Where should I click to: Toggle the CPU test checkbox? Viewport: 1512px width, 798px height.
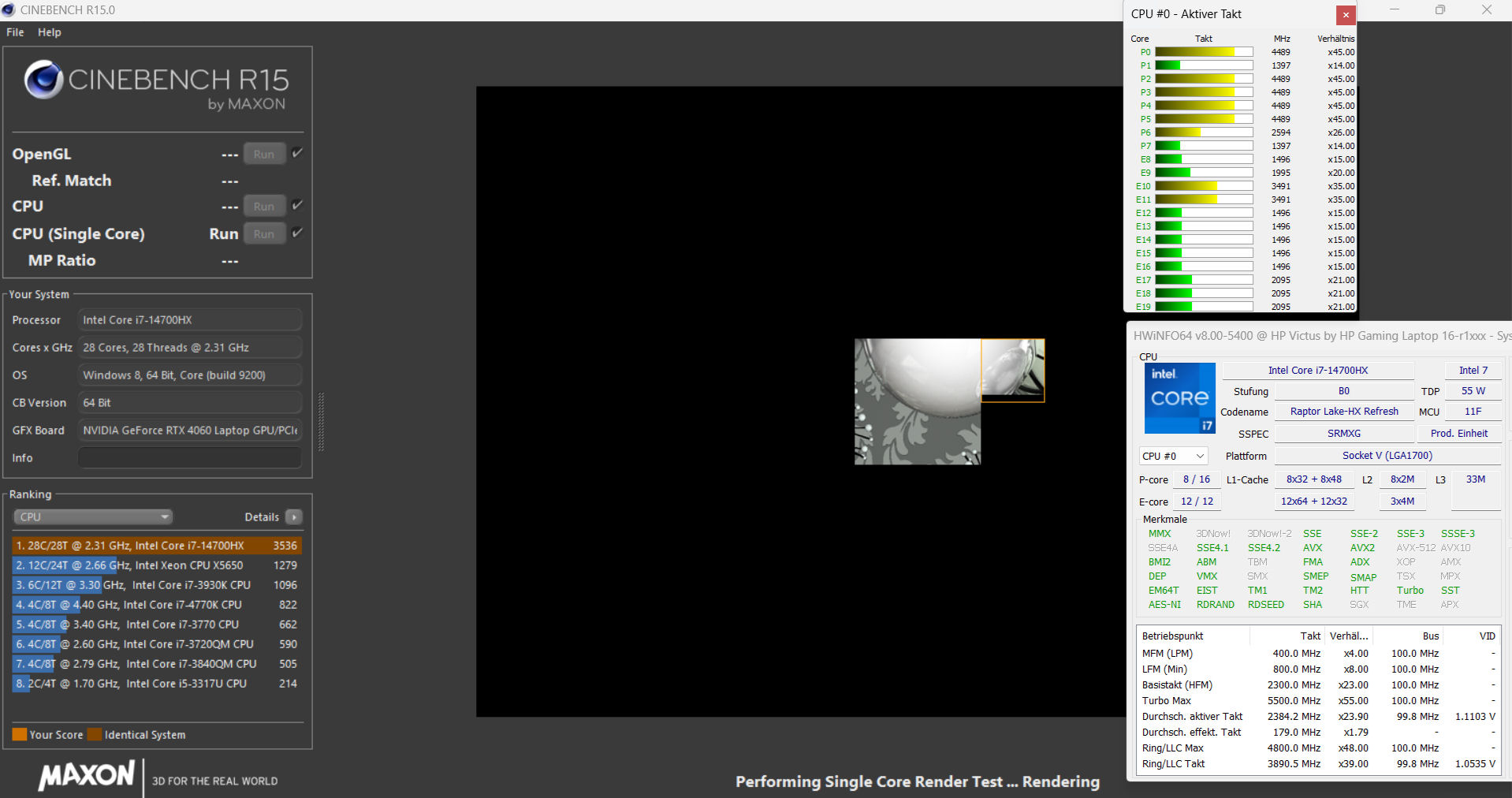[297, 205]
